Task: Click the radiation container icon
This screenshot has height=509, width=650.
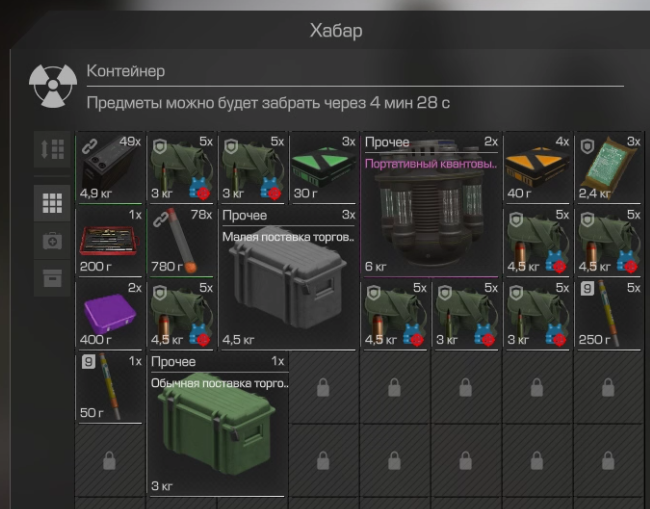Action: 53,86
